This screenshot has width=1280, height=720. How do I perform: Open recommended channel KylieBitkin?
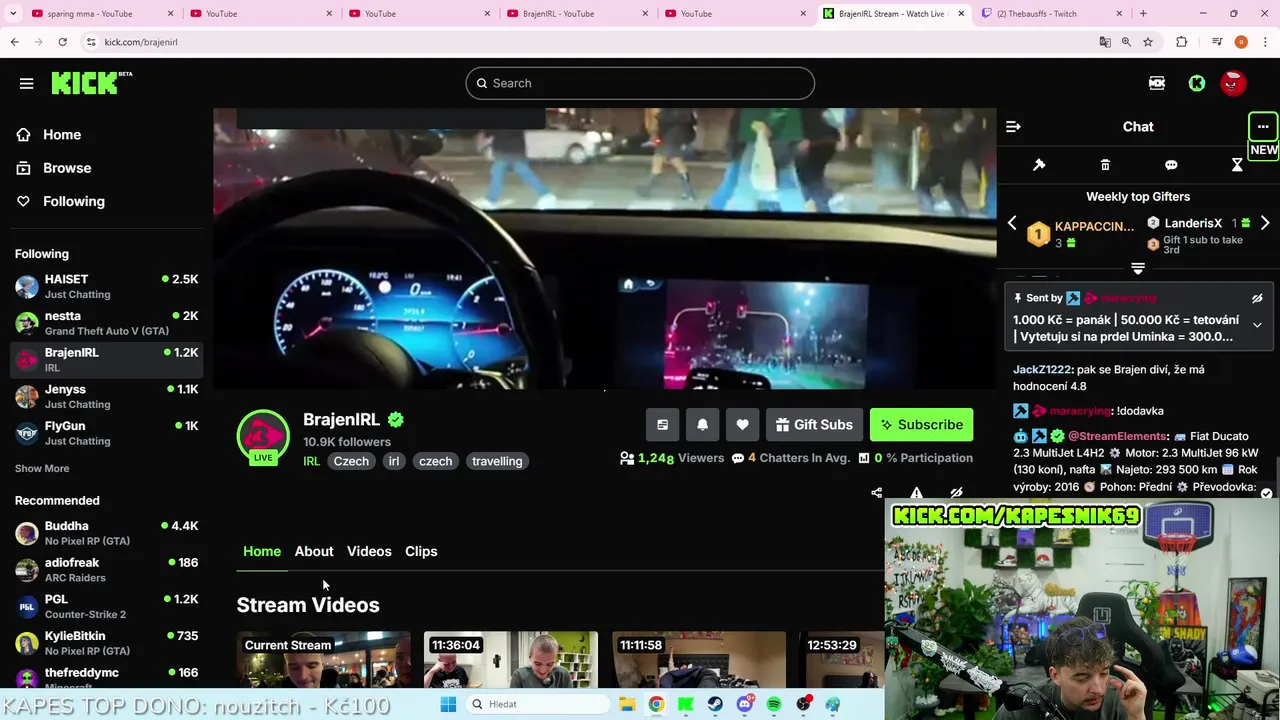(105, 643)
